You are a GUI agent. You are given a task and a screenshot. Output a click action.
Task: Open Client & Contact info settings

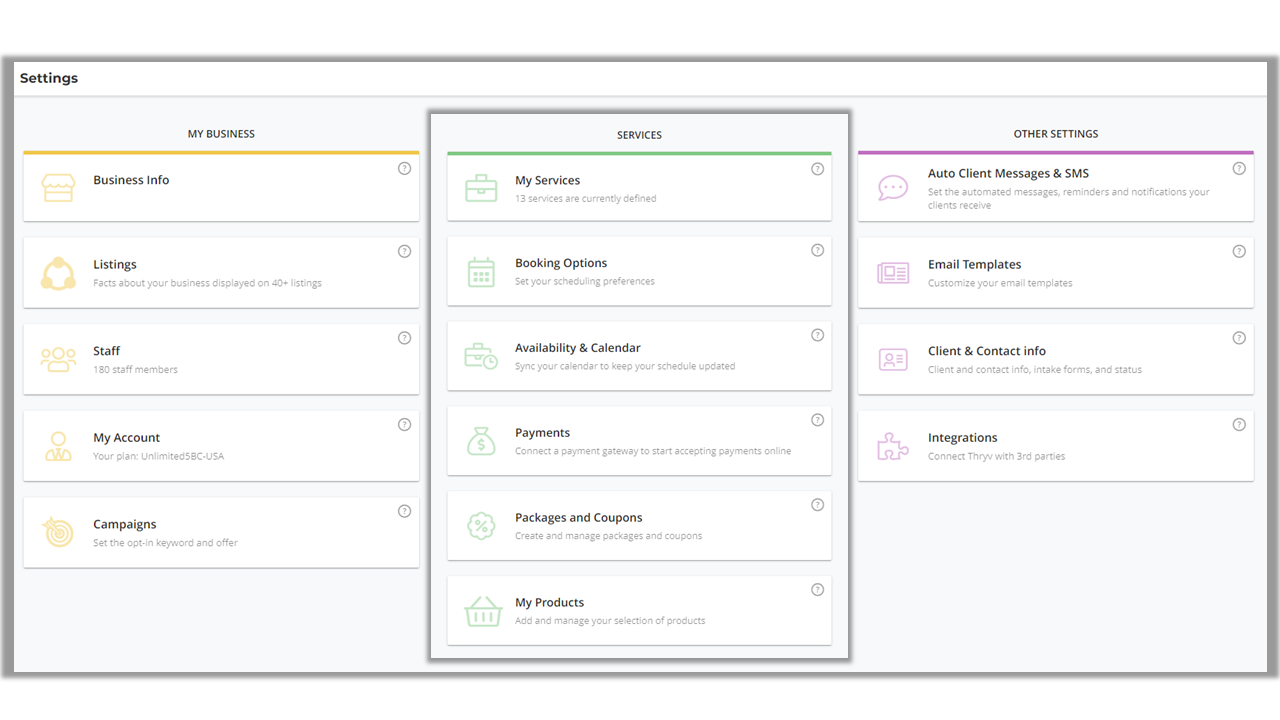tap(986, 351)
